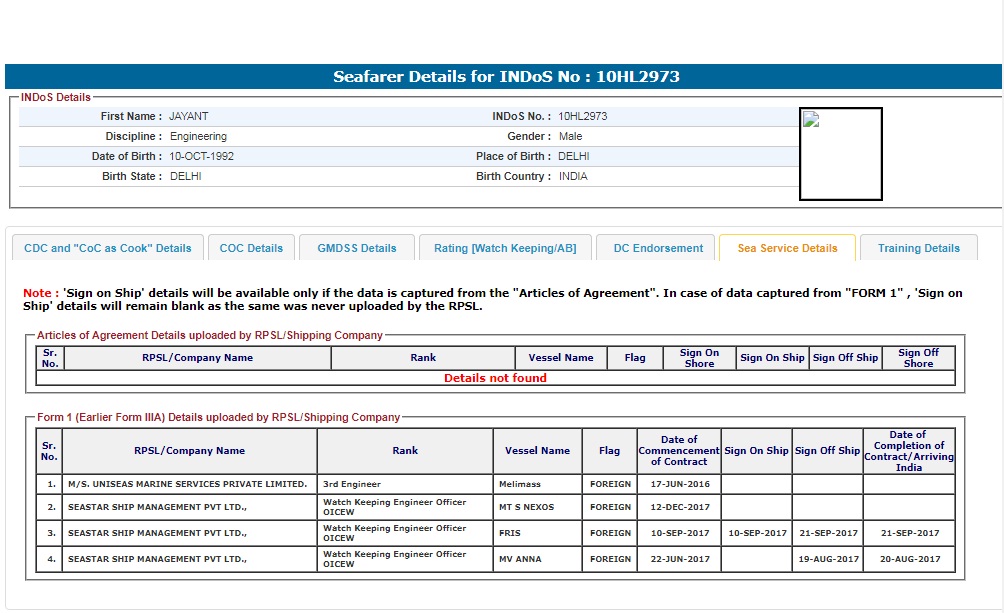Click the MT S NEXOS vessel cell

click(x=537, y=507)
